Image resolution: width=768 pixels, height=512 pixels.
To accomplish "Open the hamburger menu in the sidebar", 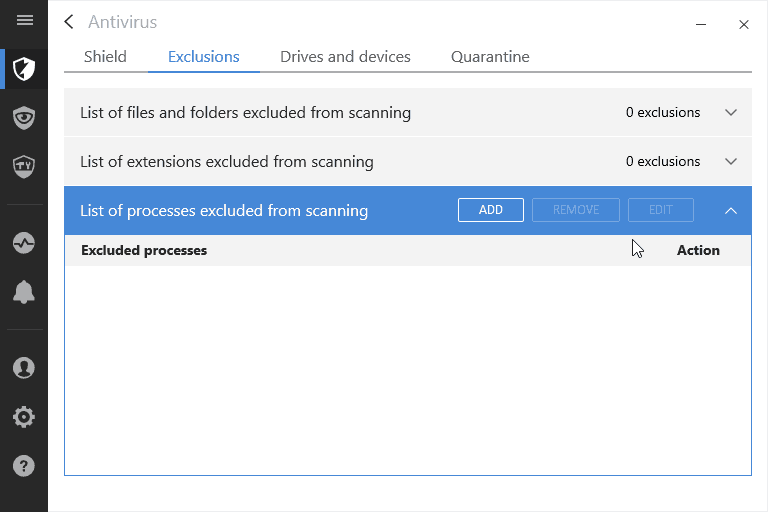I will [24, 20].
